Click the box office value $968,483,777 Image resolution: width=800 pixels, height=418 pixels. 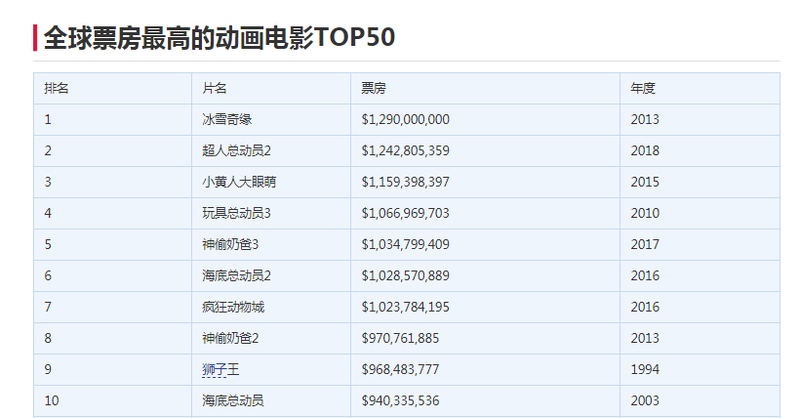tap(400, 369)
